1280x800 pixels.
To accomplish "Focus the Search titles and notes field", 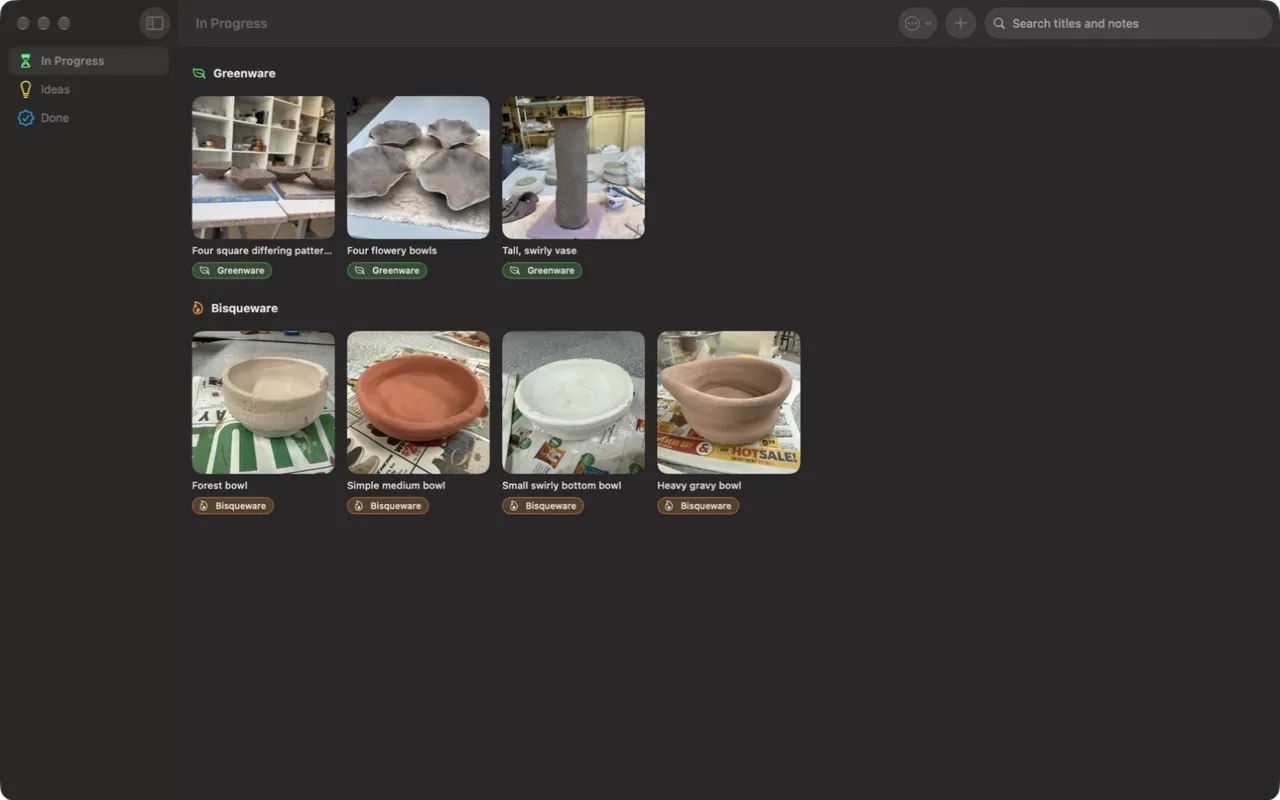I will coord(1128,23).
